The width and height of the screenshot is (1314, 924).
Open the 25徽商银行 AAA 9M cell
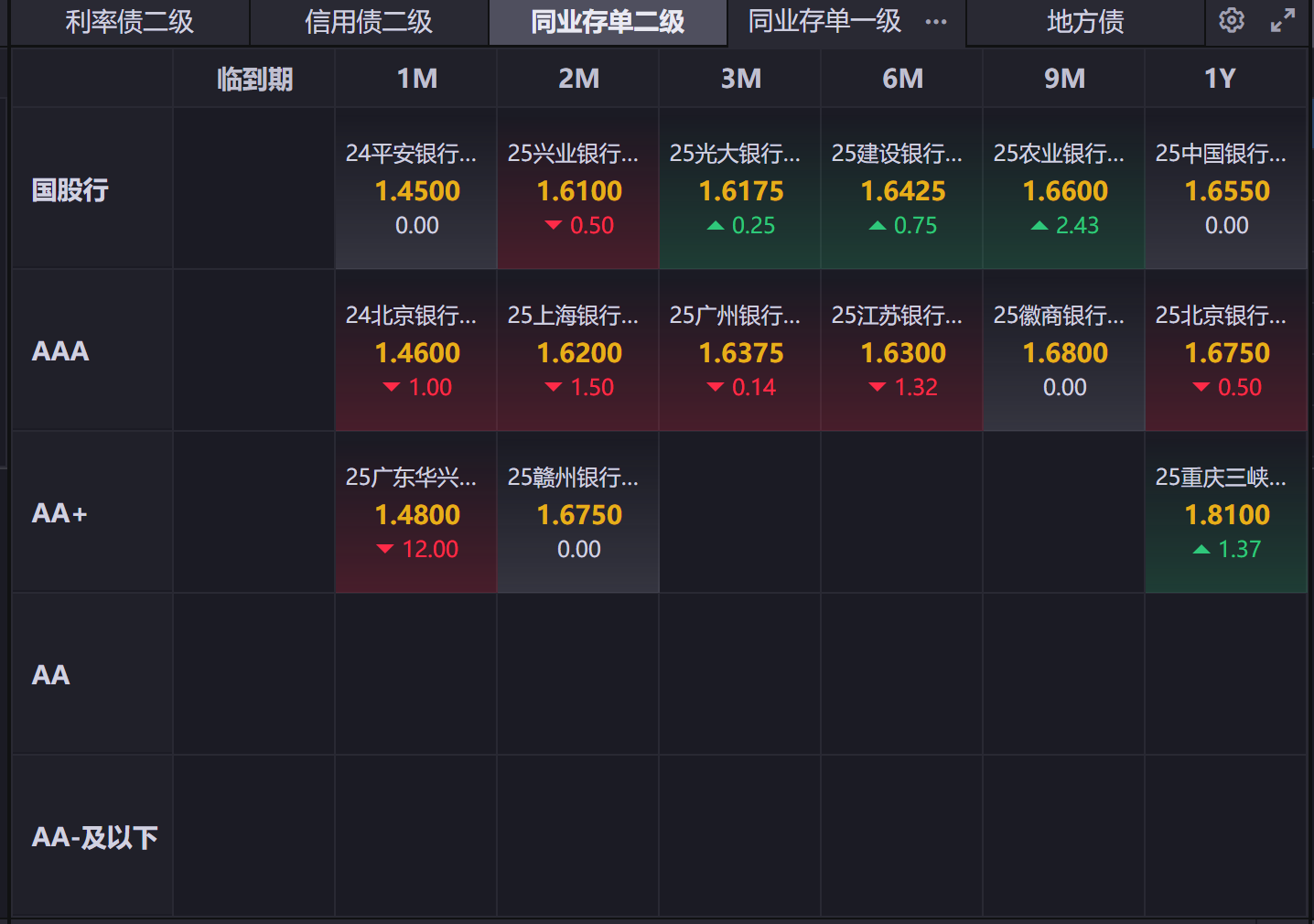(1064, 351)
